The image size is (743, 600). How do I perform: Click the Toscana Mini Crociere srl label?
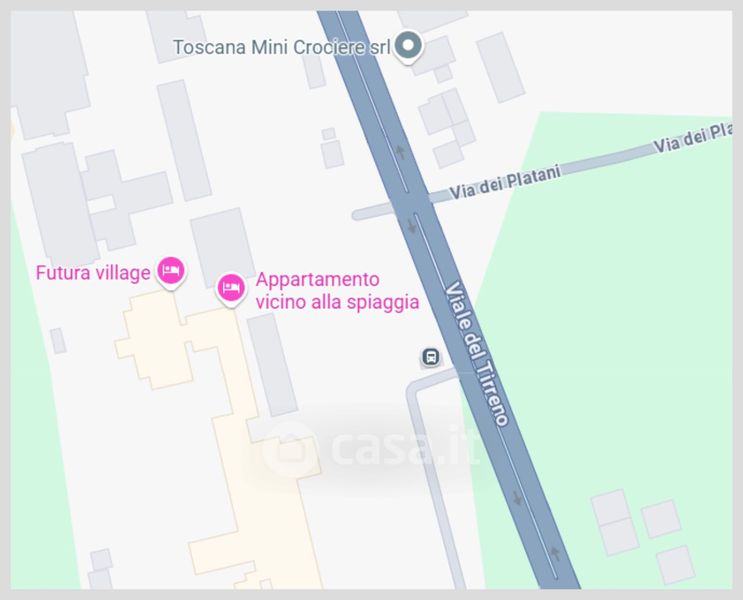point(282,47)
